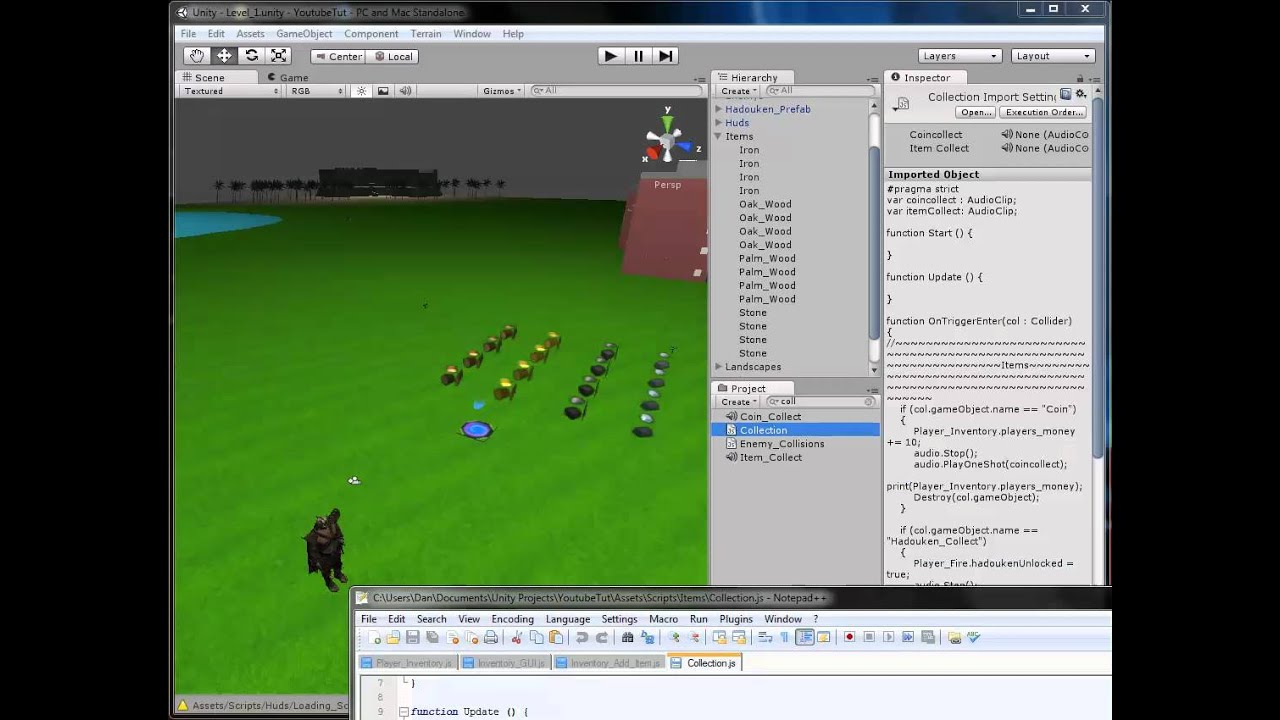Switch to the Game tab
The image size is (1280, 720).
(286, 77)
